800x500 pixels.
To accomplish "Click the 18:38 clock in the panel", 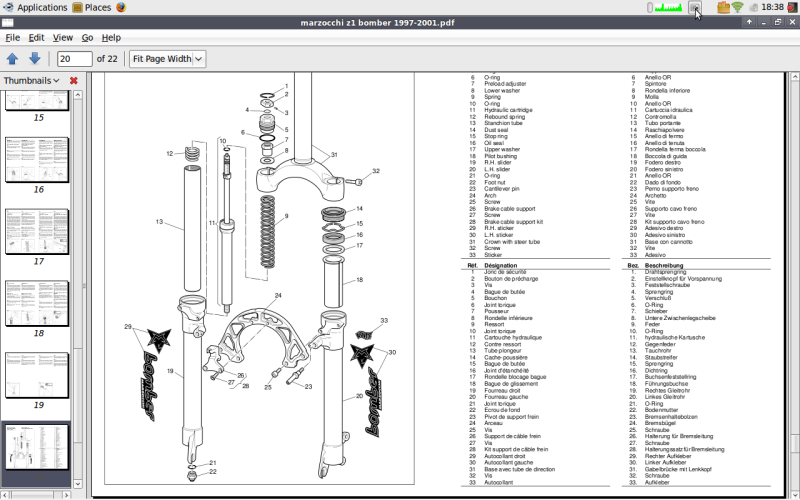I will (772, 7).
